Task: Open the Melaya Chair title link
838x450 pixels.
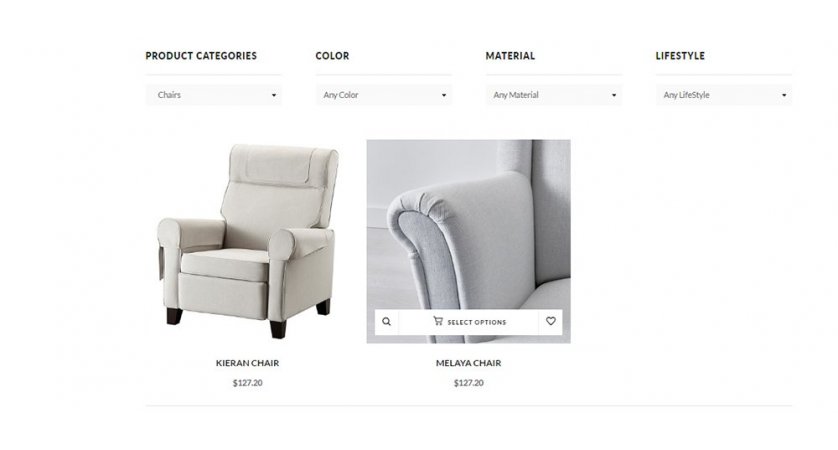Action: [x=469, y=363]
